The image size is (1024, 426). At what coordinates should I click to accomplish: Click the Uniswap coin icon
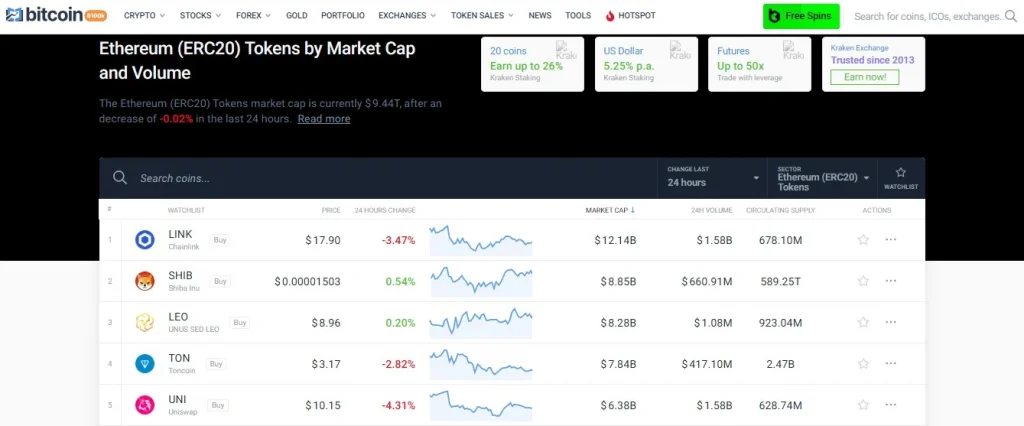pos(144,405)
